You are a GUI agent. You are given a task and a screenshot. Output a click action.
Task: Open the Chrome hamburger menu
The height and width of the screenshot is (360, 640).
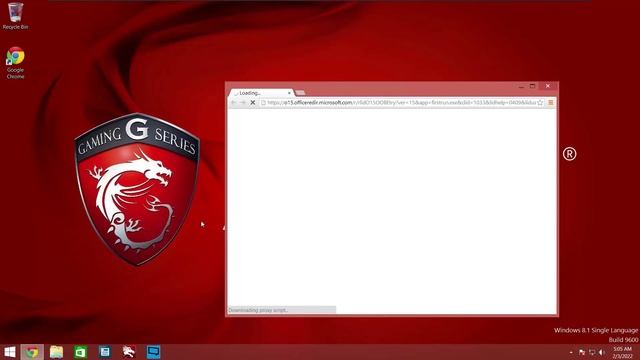click(x=551, y=103)
